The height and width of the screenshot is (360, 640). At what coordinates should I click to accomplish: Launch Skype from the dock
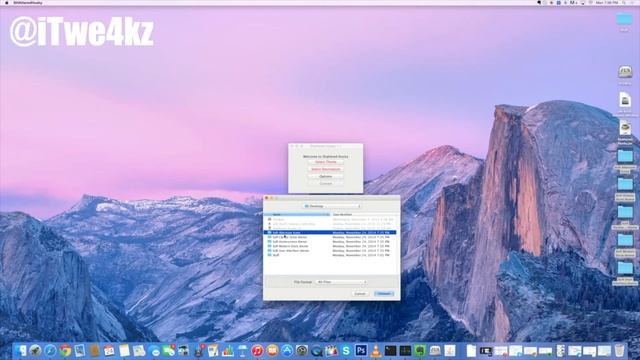[x=346, y=350]
